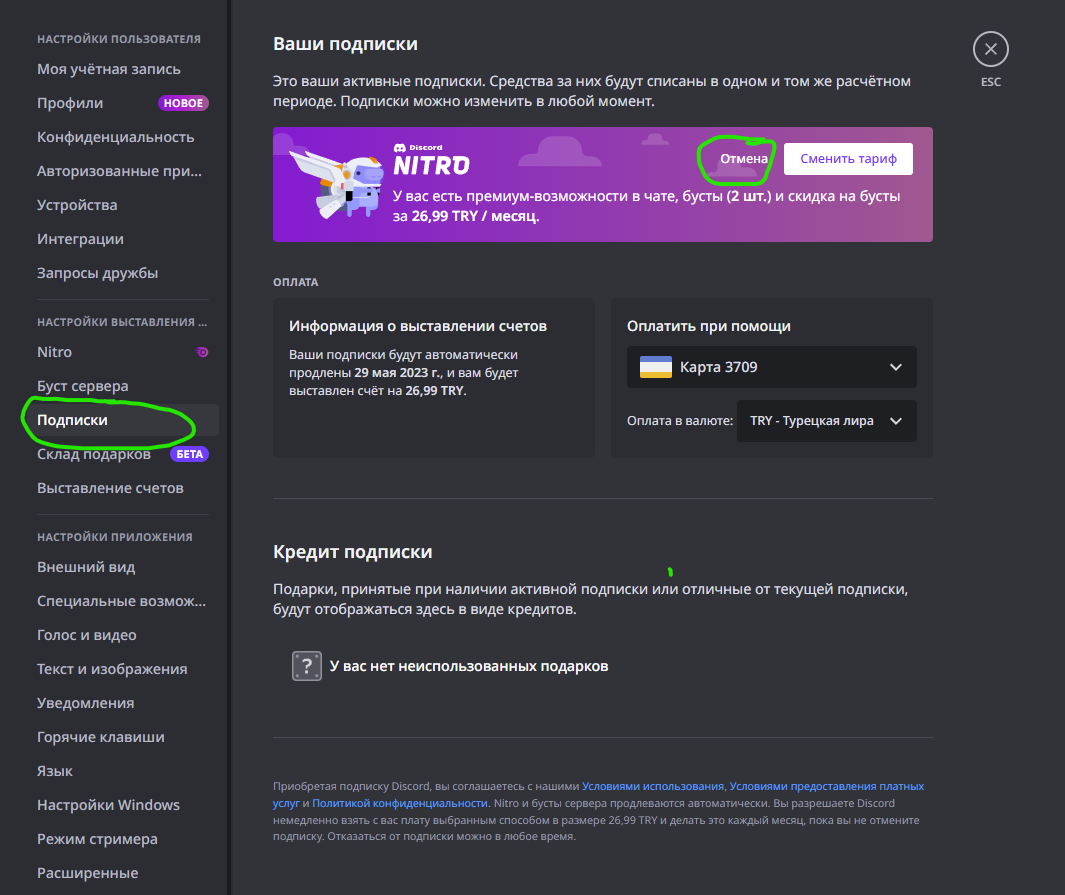Click the Discord Nitro logo in banner

(431, 160)
